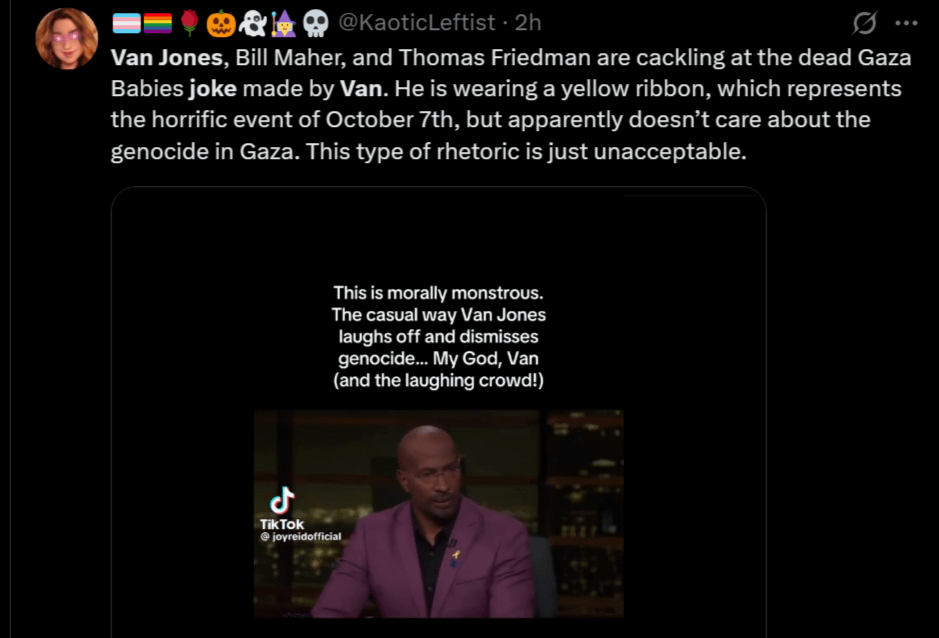Click the yellow ribbon pin on the blazer
The image size is (939, 638).
456,555
